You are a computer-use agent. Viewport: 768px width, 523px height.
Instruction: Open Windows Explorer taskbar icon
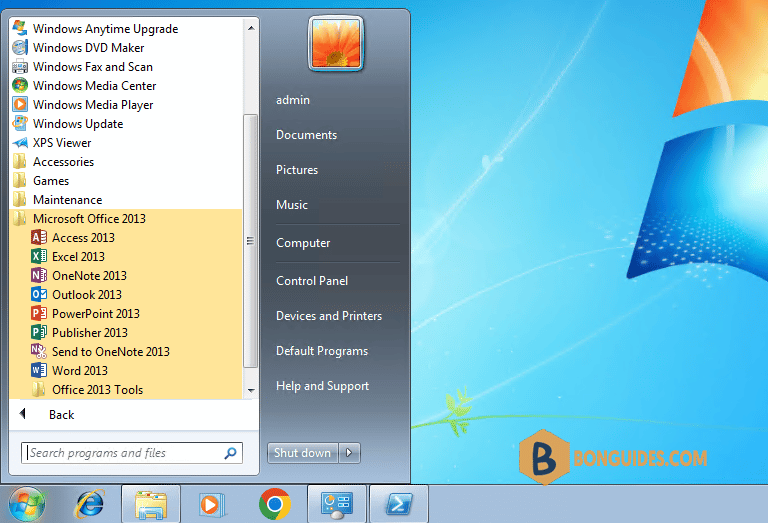(151, 504)
